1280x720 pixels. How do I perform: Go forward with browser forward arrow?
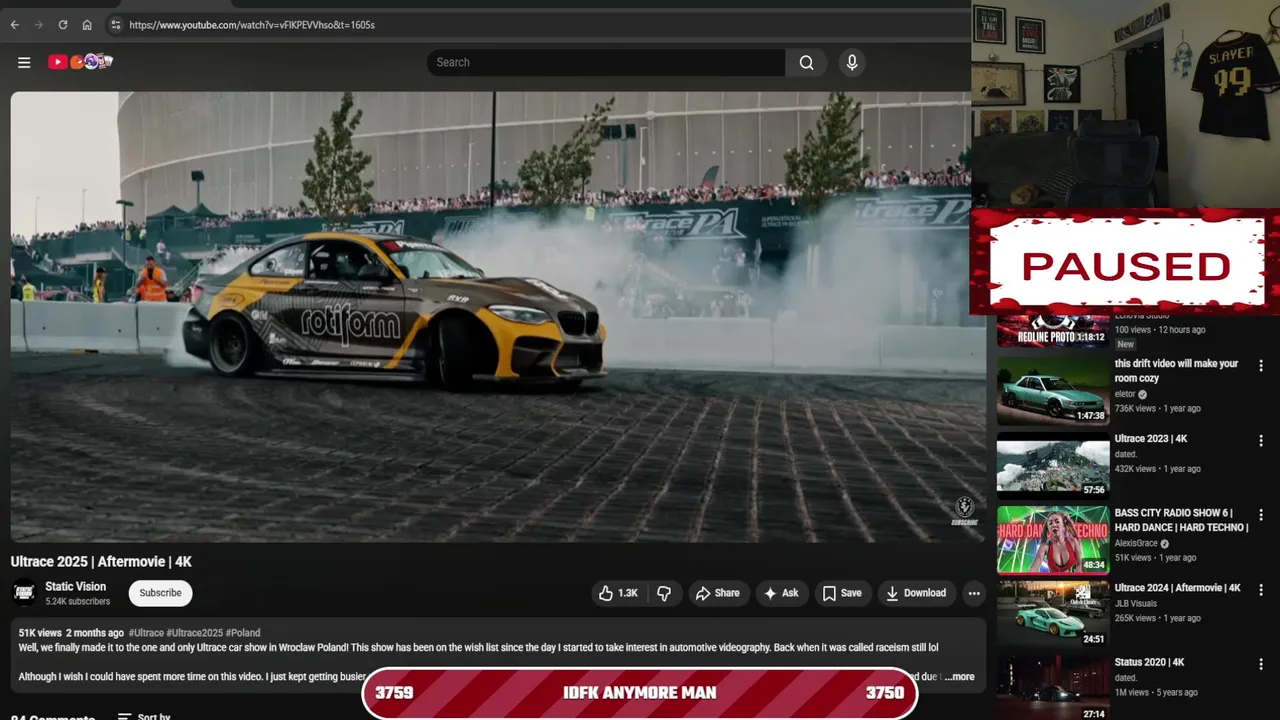click(x=39, y=24)
